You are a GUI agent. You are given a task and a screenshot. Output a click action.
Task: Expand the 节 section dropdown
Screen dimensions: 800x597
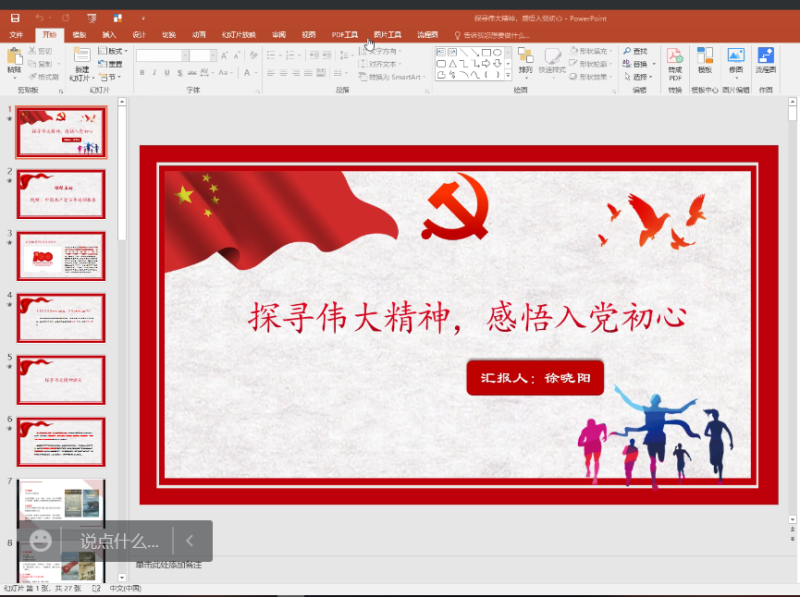111,77
